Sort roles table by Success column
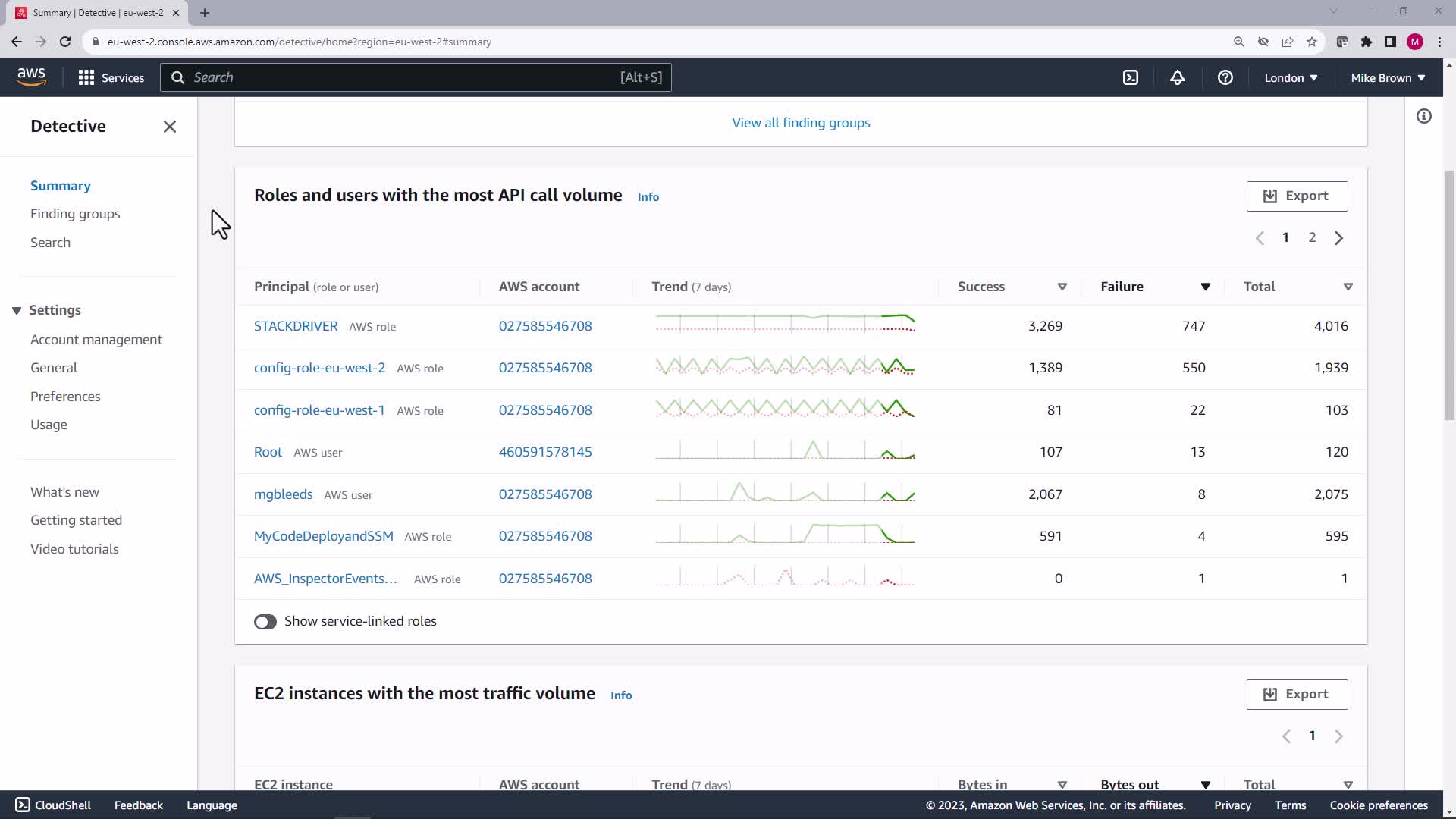The image size is (1456, 819). 1062,287
